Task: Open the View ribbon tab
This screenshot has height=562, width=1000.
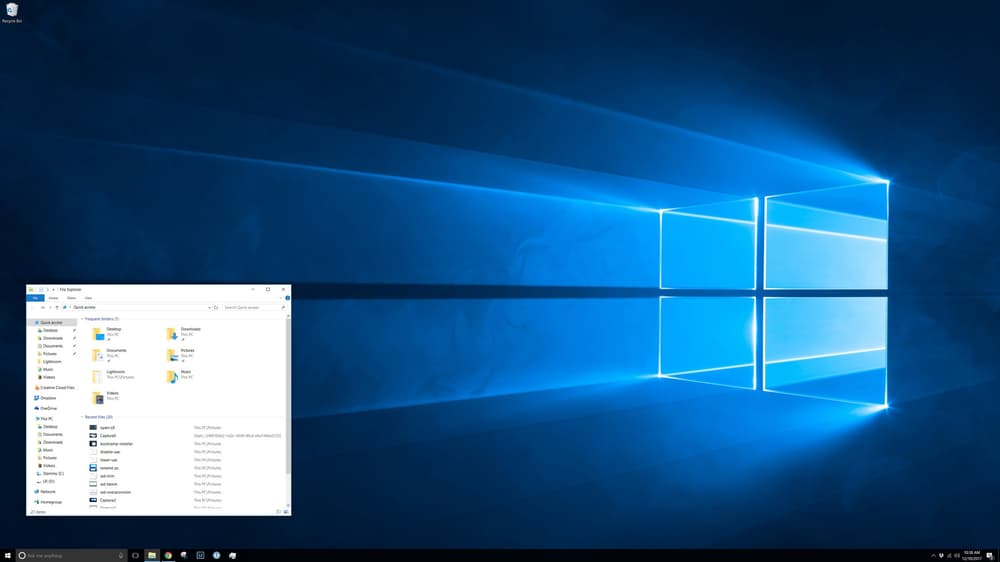Action: click(88, 298)
